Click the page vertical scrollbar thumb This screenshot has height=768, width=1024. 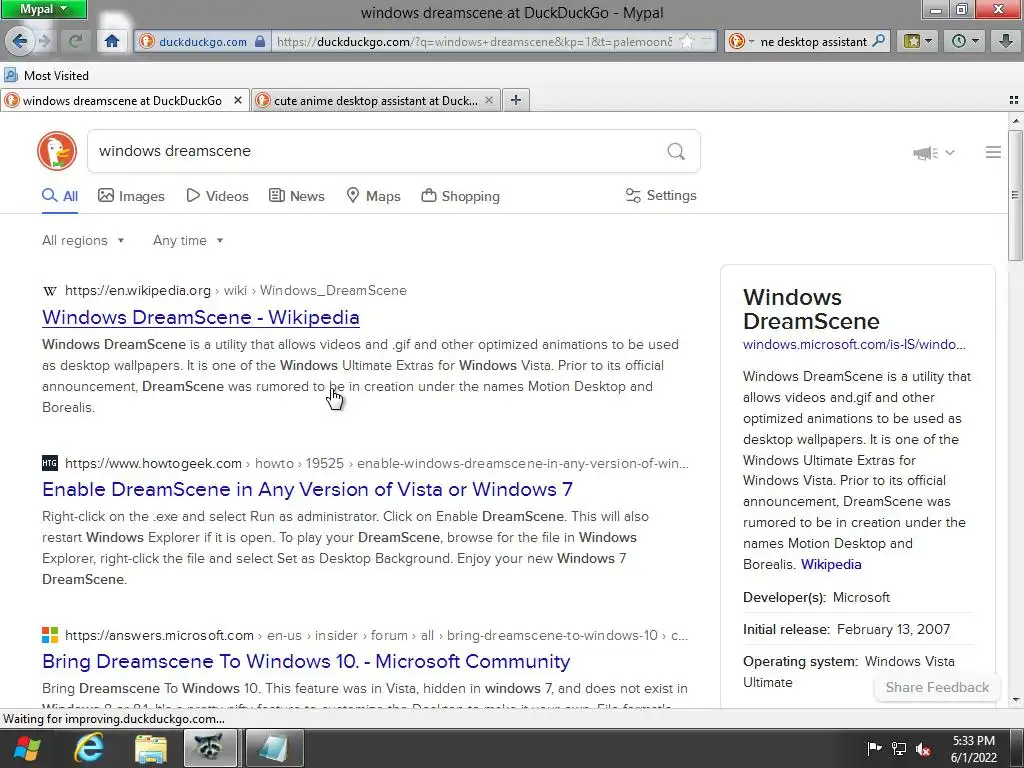pos(1016,196)
